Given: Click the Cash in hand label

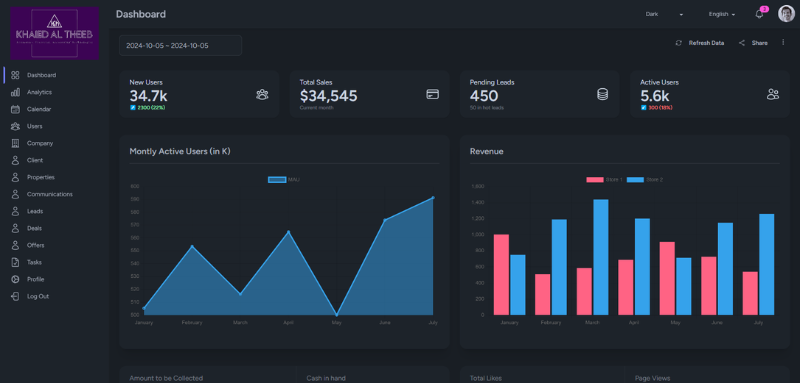Looking at the screenshot, I should pos(326,378).
